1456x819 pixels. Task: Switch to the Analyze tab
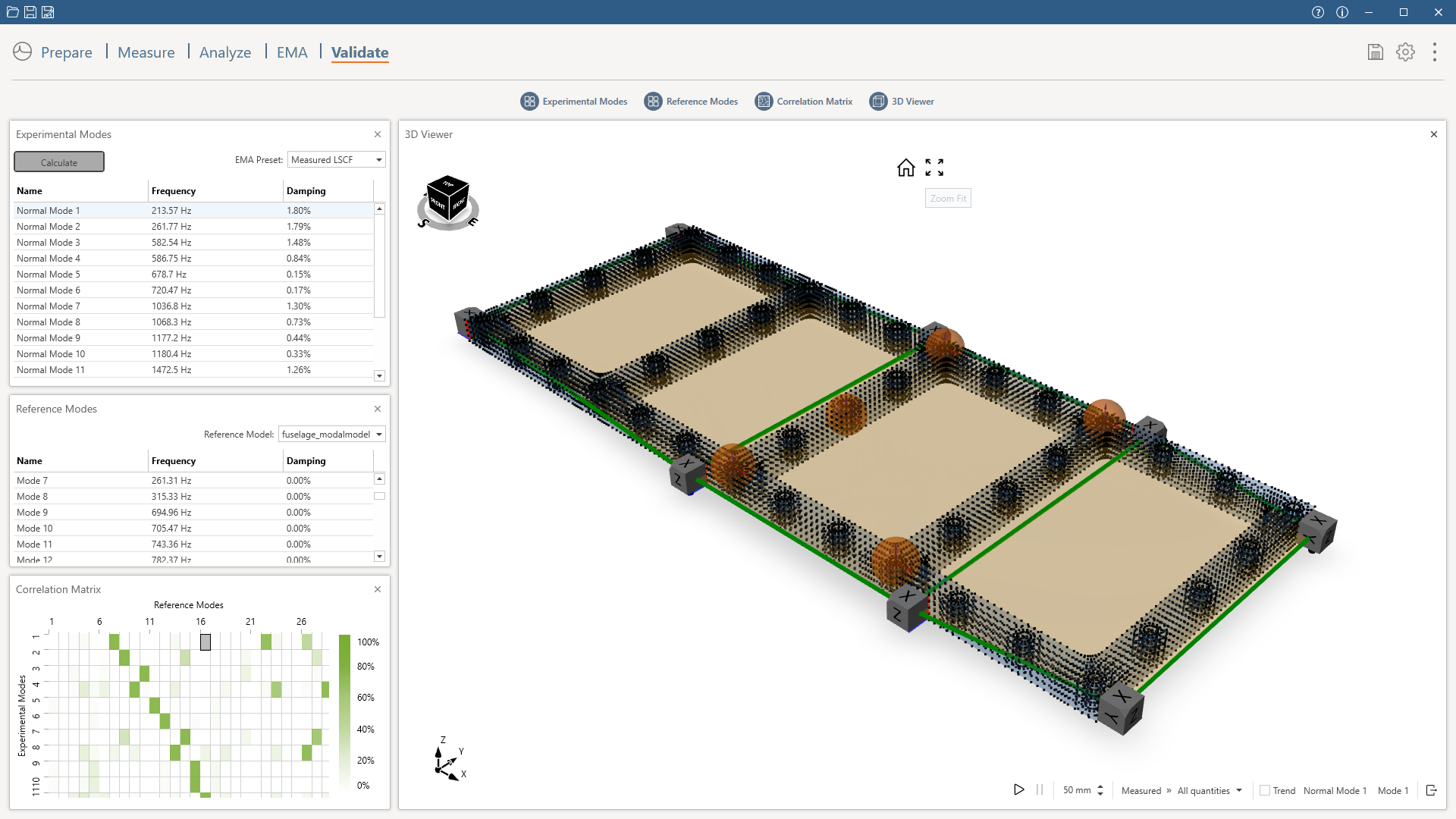tap(224, 52)
